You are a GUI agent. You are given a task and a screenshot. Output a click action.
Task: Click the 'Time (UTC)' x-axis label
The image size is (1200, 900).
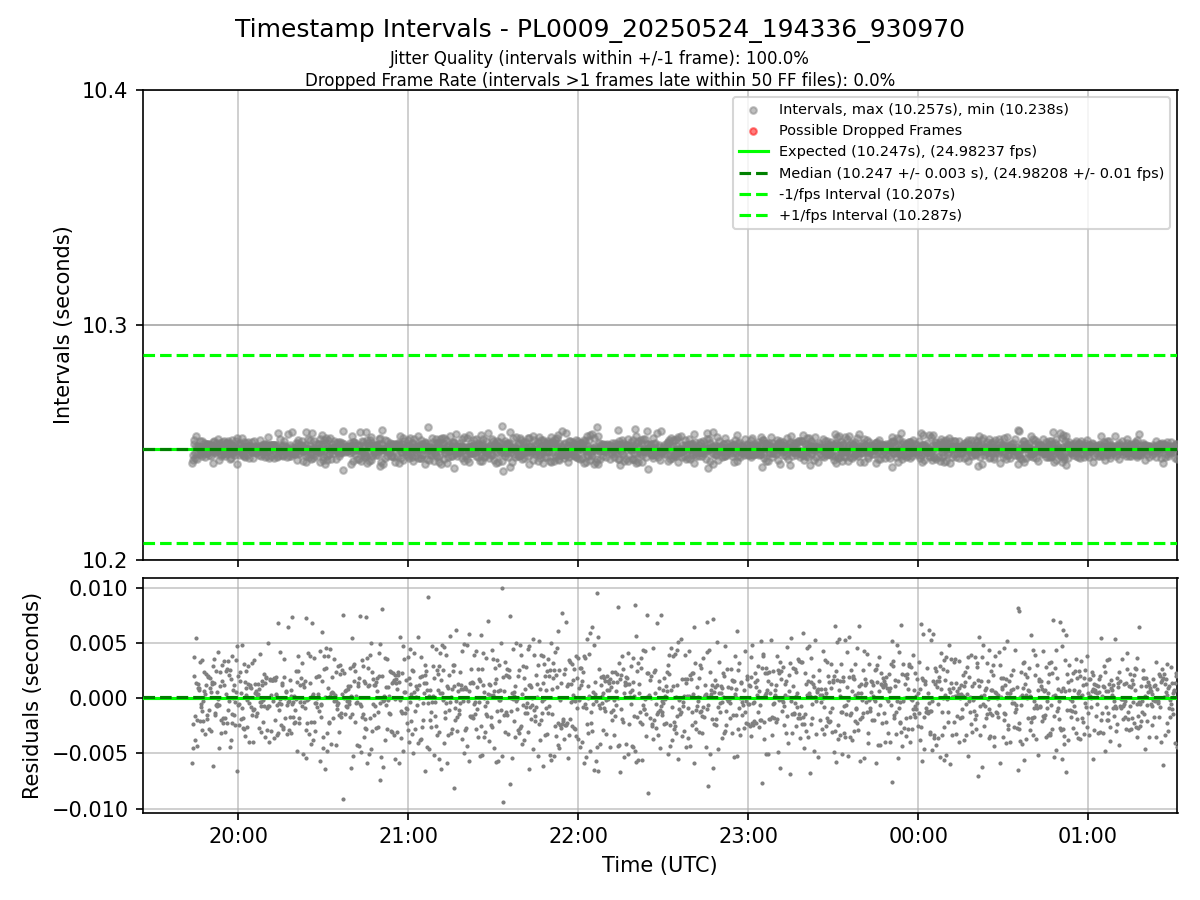659,865
